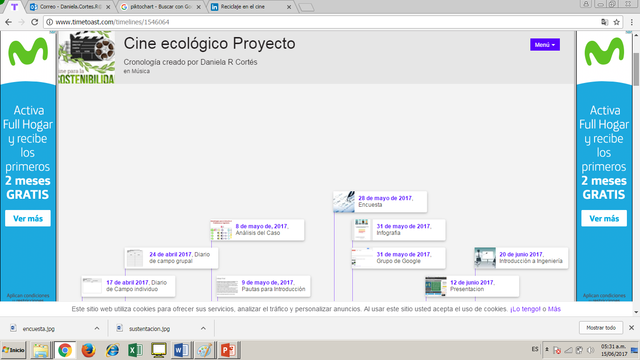Click the ES language indicator in tray

(535, 349)
